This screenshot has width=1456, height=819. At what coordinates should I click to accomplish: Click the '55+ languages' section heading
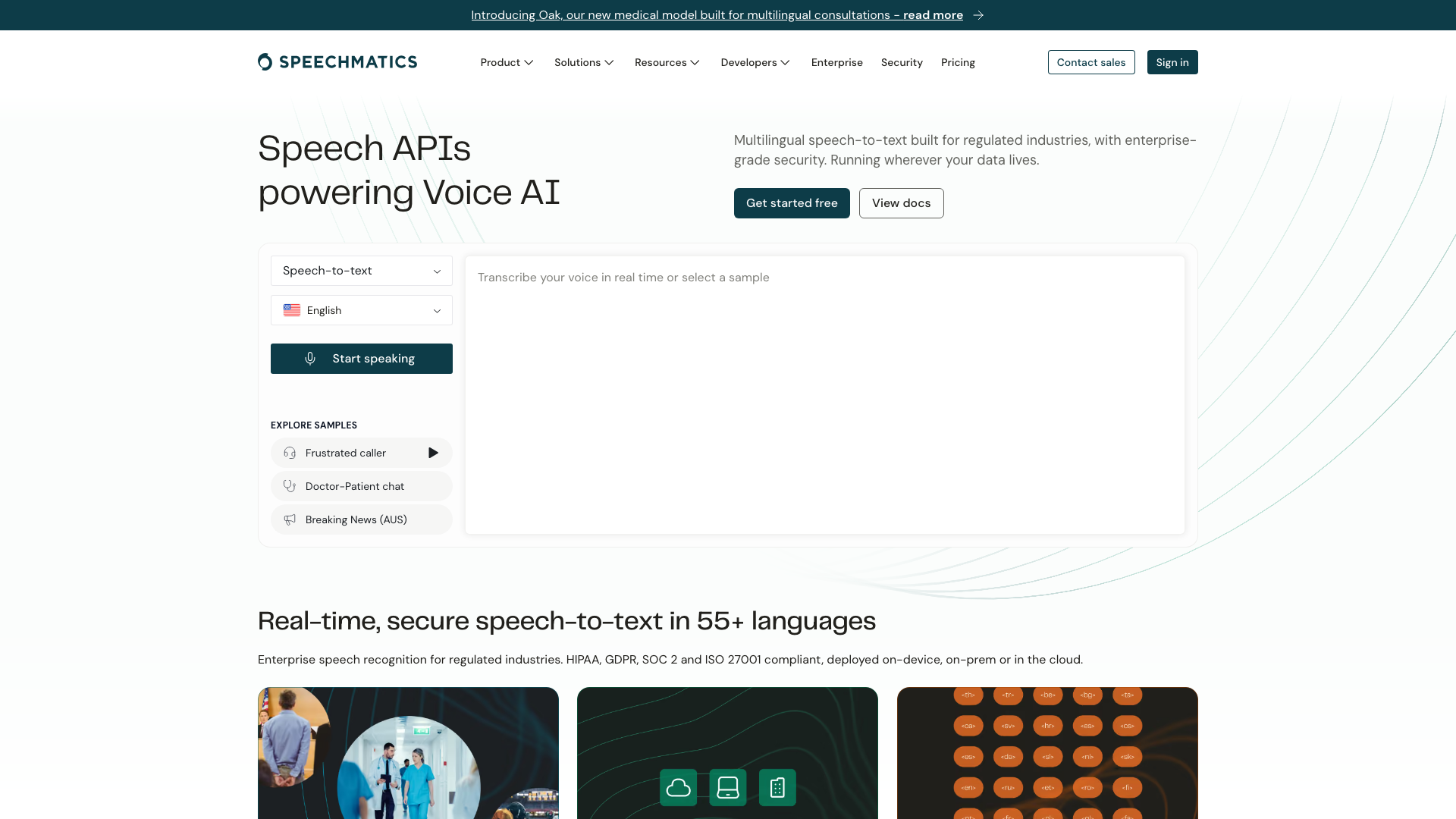pyautogui.click(x=566, y=621)
